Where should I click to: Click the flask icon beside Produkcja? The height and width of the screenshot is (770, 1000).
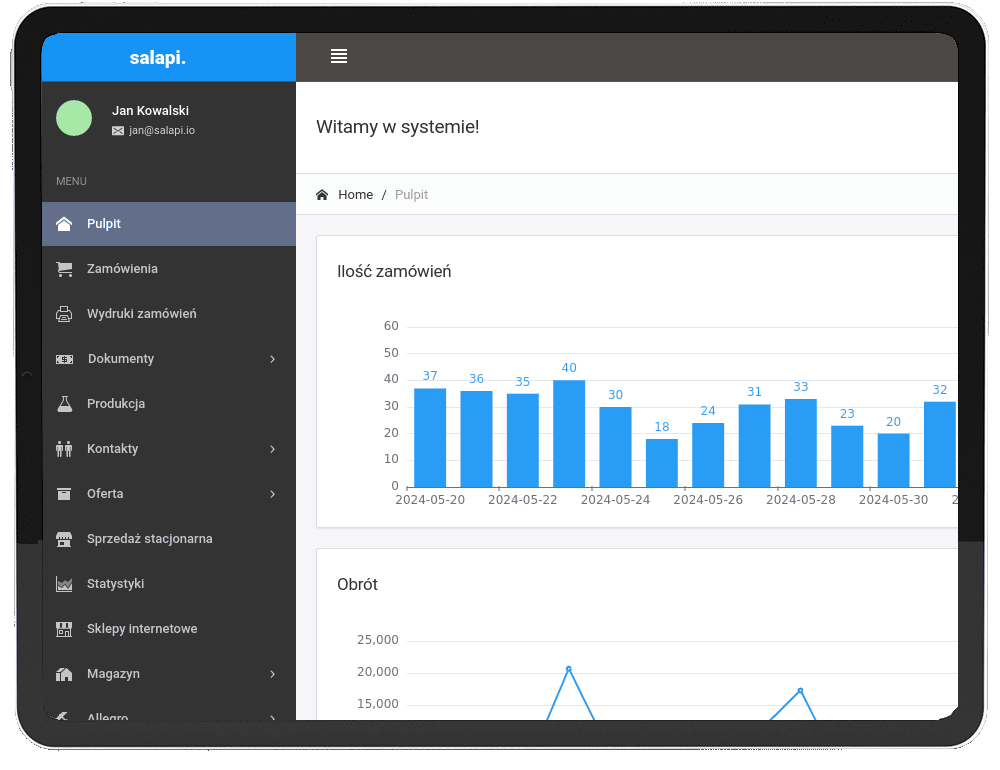pos(64,404)
